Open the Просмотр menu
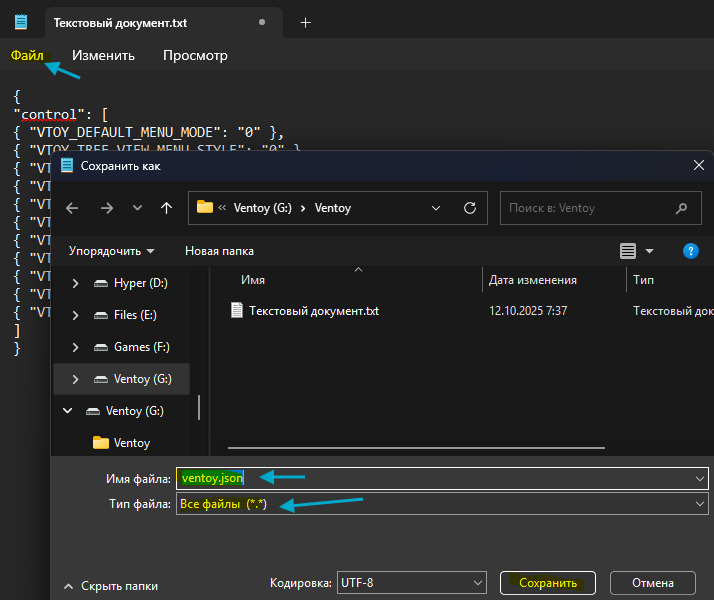Screen dimensions: 714x600 [x=195, y=55]
